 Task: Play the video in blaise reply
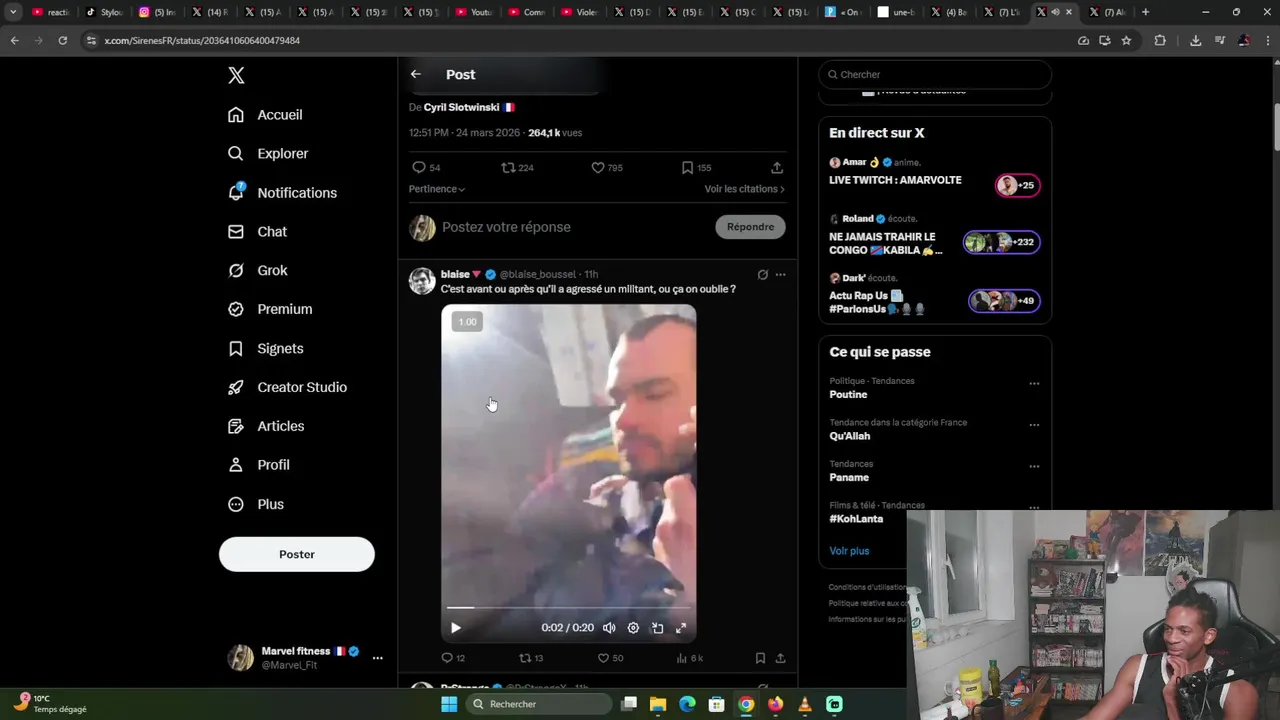[x=455, y=628]
